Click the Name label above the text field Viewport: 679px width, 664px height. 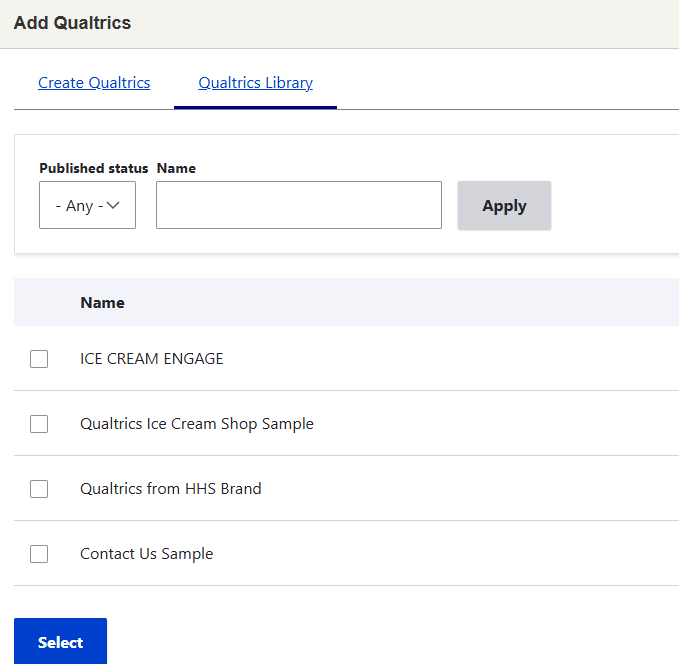click(x=176, y=168)
